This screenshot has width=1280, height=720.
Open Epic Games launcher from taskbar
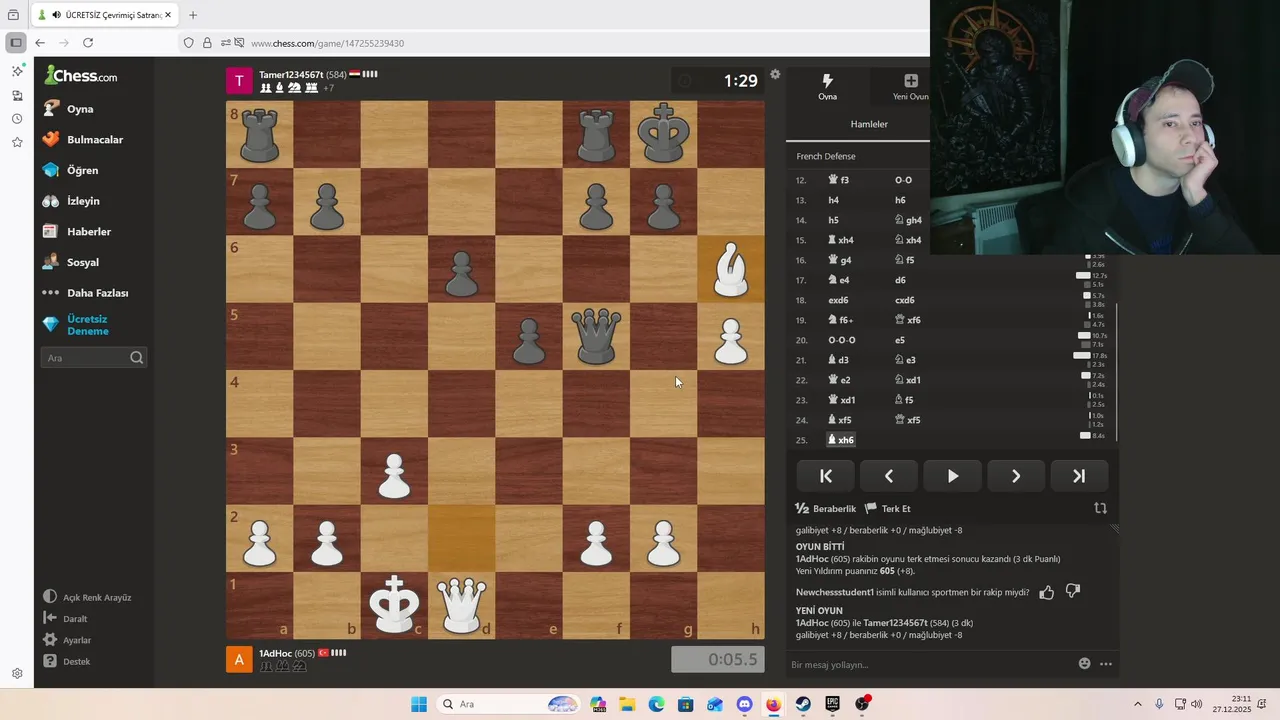832,704
